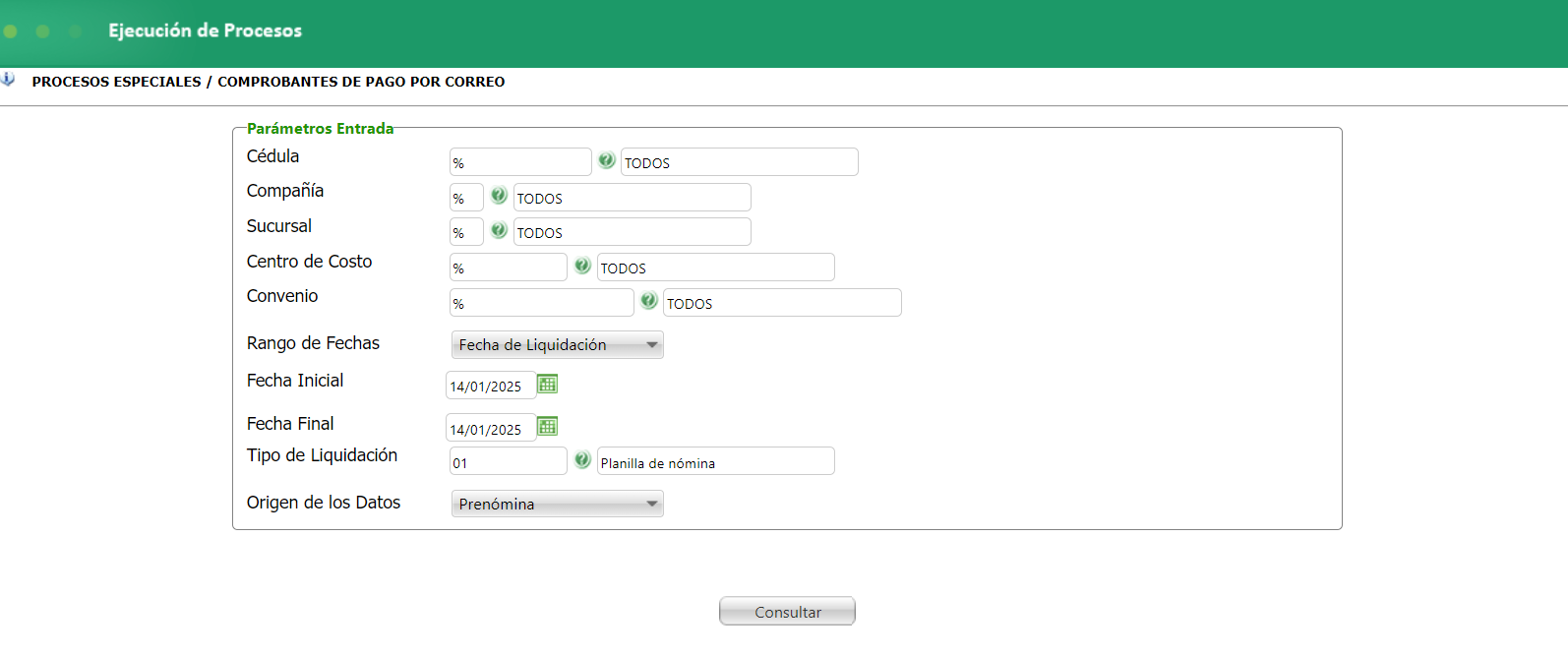The image size is (1568, 656).
Task: Focus the Centro de Costo code field
Action: click(x=509, y=268)
